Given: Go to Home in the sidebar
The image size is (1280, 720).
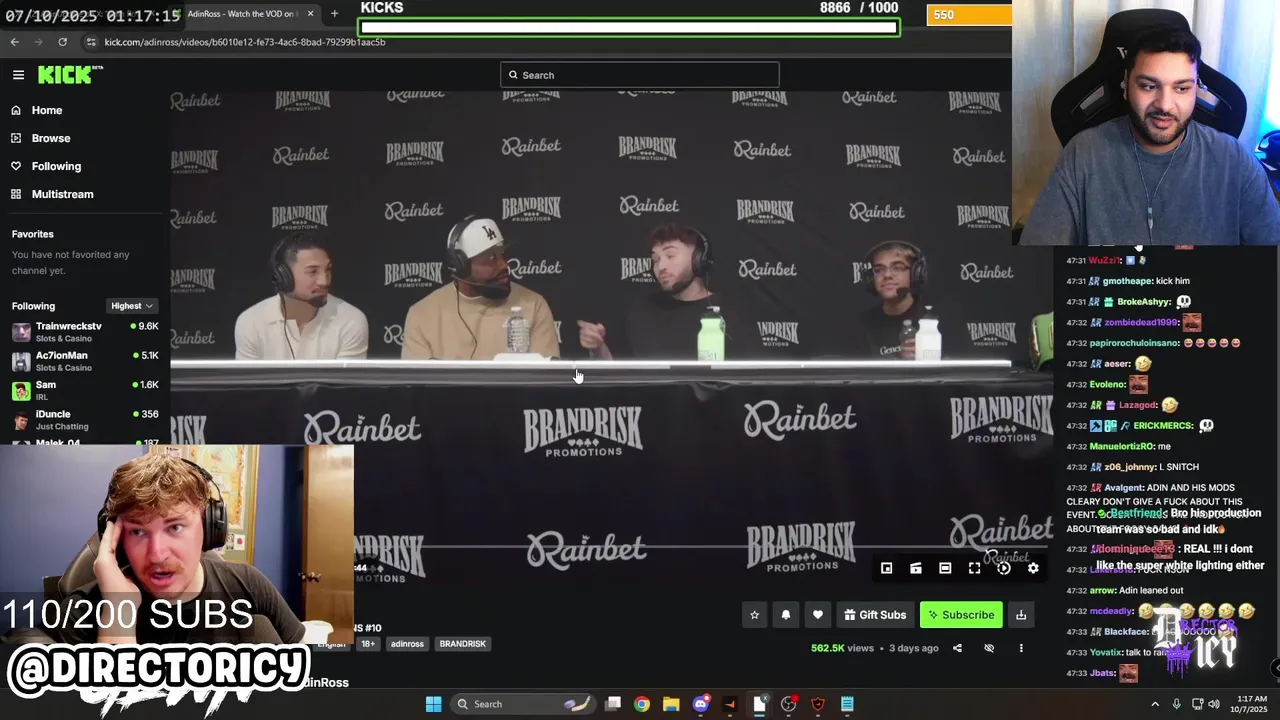Looking at the screenshot, I should coord(46,110).
